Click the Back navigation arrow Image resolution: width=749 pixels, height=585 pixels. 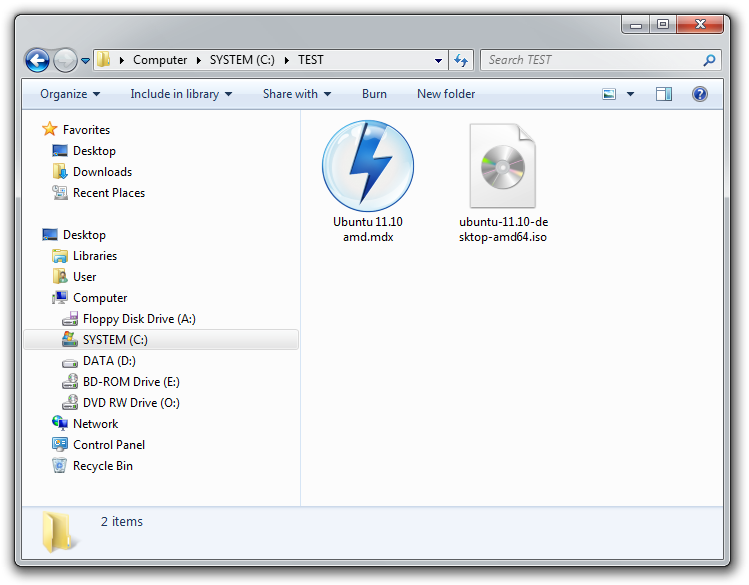[x=37, y=60]
